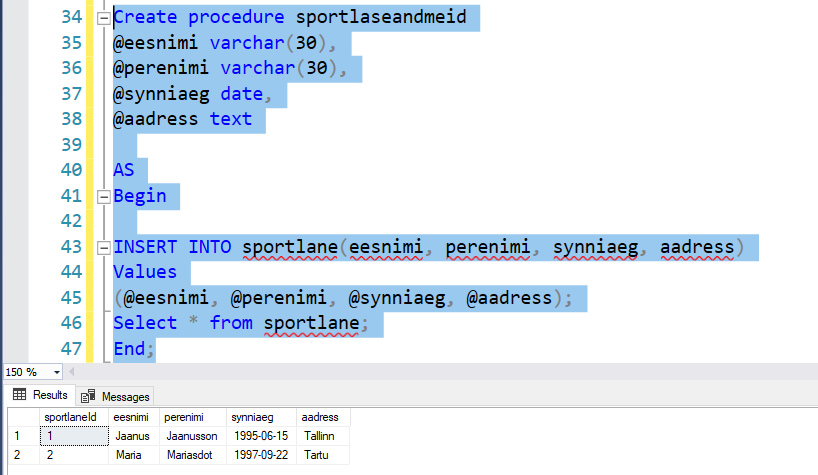Image resolution: width=818 pixels, height=475 pixels.
Task: Click the 1997-09-22 date cell
Action: (x=261, y=455)
